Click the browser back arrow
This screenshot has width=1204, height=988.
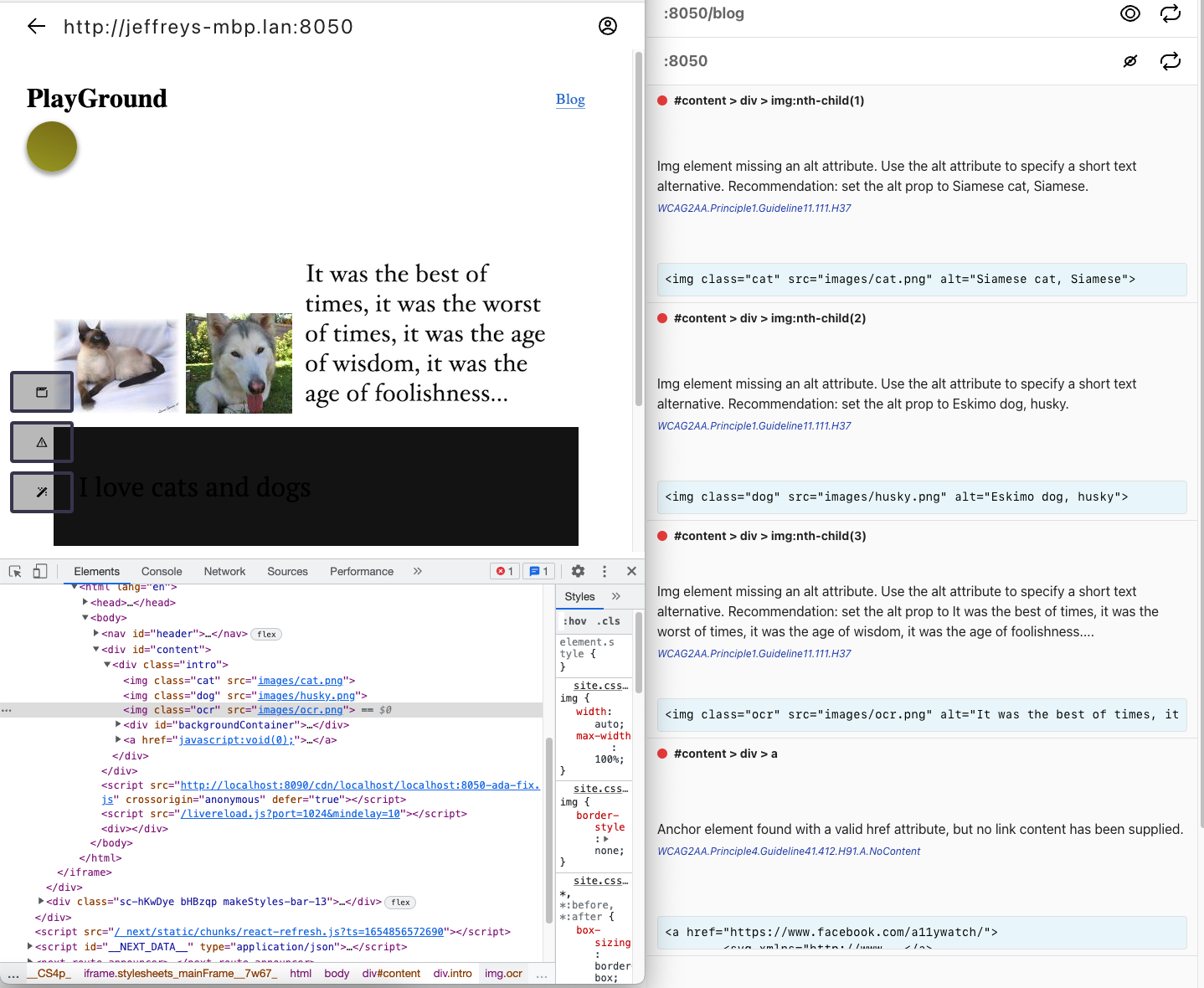tap(35, 26)
